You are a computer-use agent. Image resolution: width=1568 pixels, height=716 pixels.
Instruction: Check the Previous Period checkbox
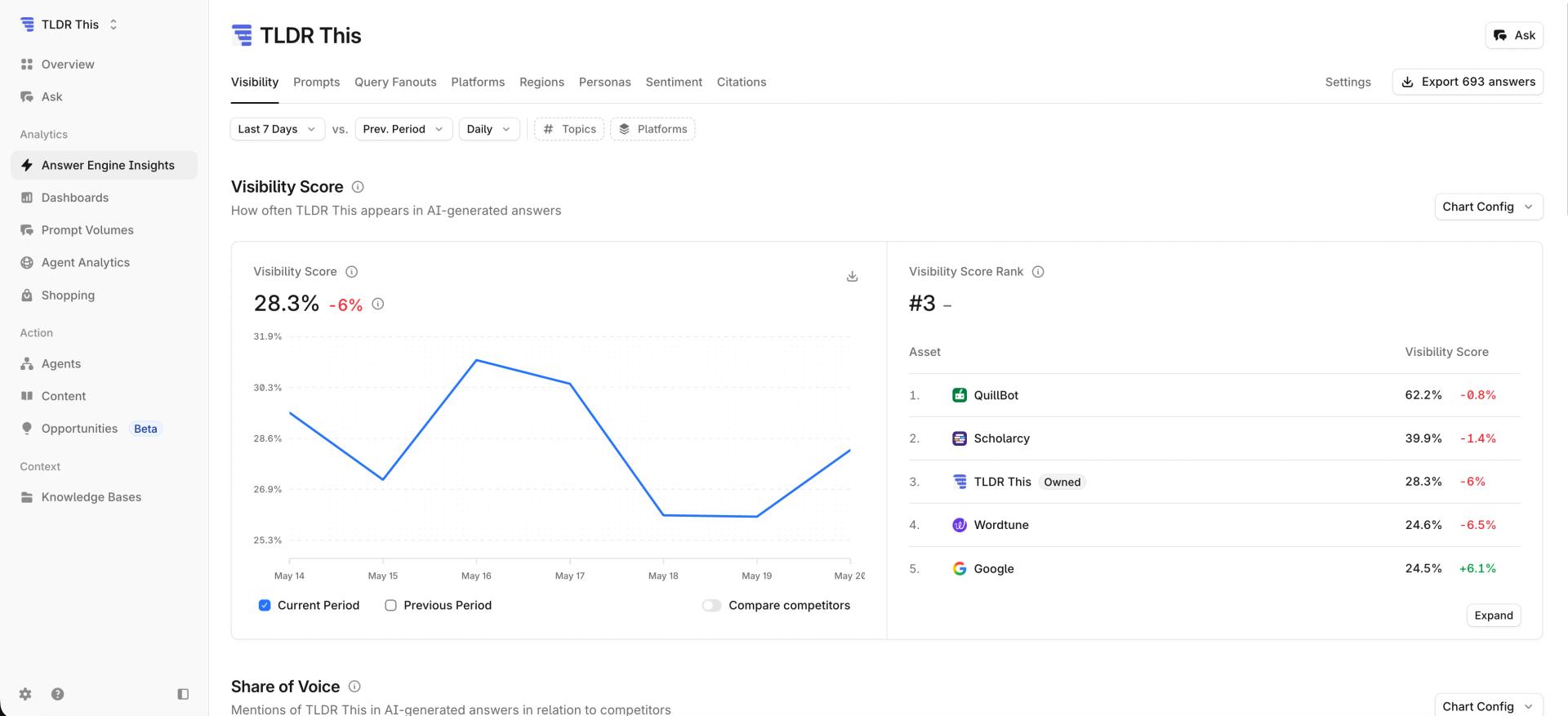390,605
